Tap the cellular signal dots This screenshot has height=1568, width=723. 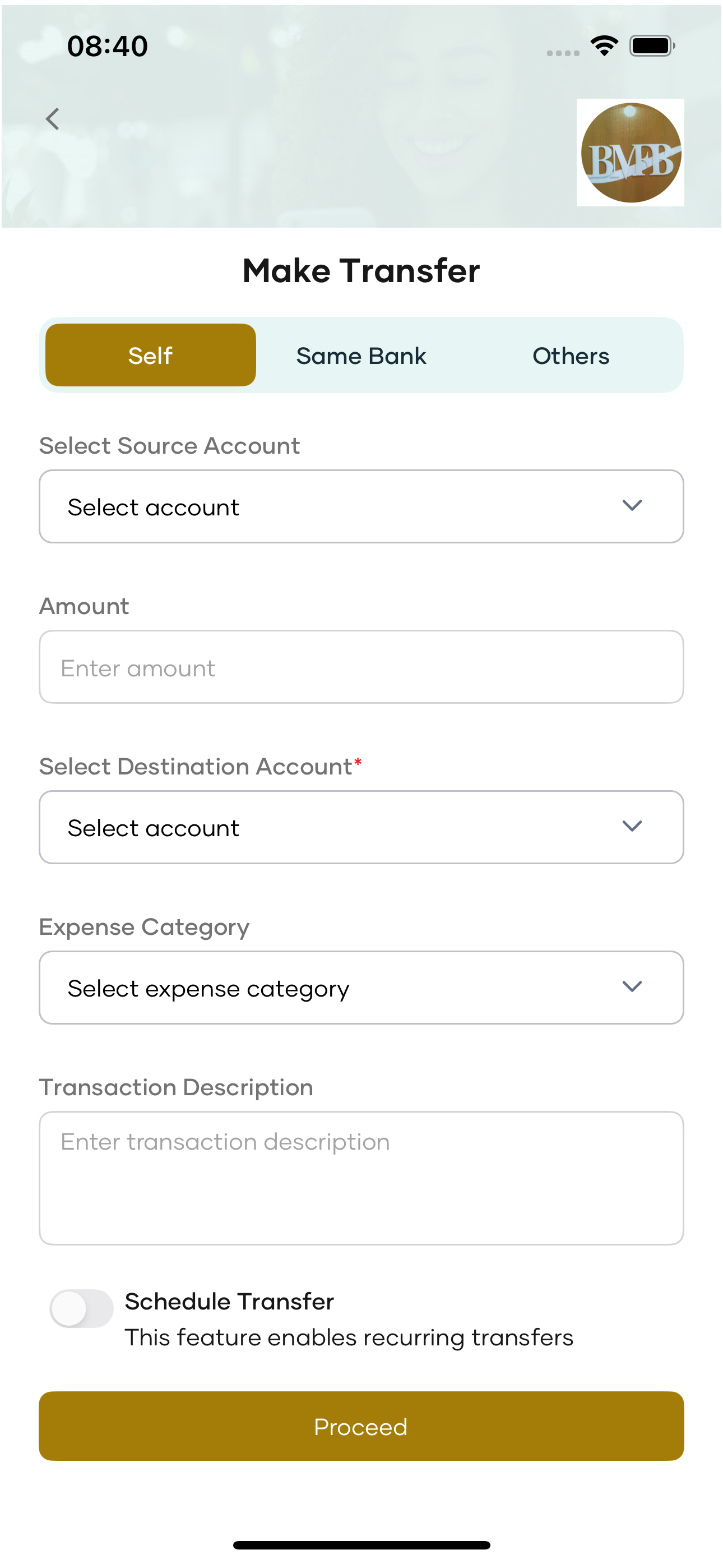[563, 53]
